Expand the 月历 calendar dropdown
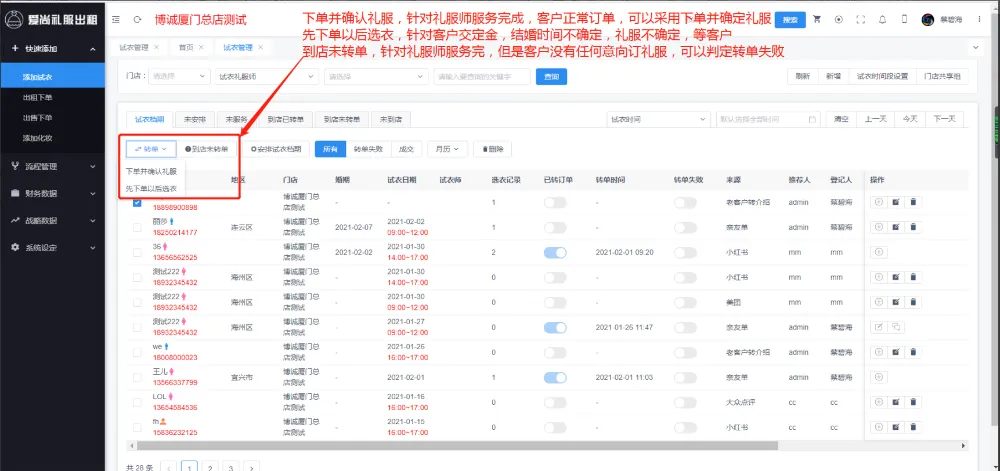Viewport: 1000px width, 471px height. 447,149
